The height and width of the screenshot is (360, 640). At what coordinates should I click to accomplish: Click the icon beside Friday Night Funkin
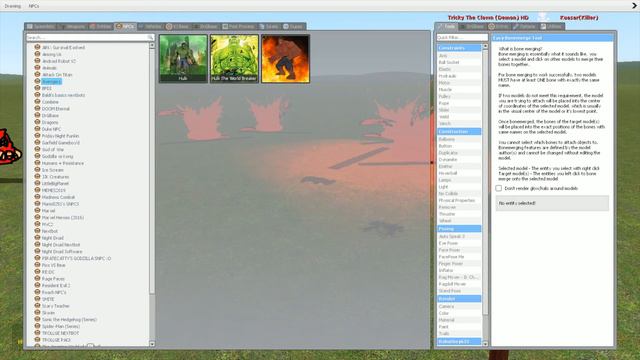[x=38, y=136]
